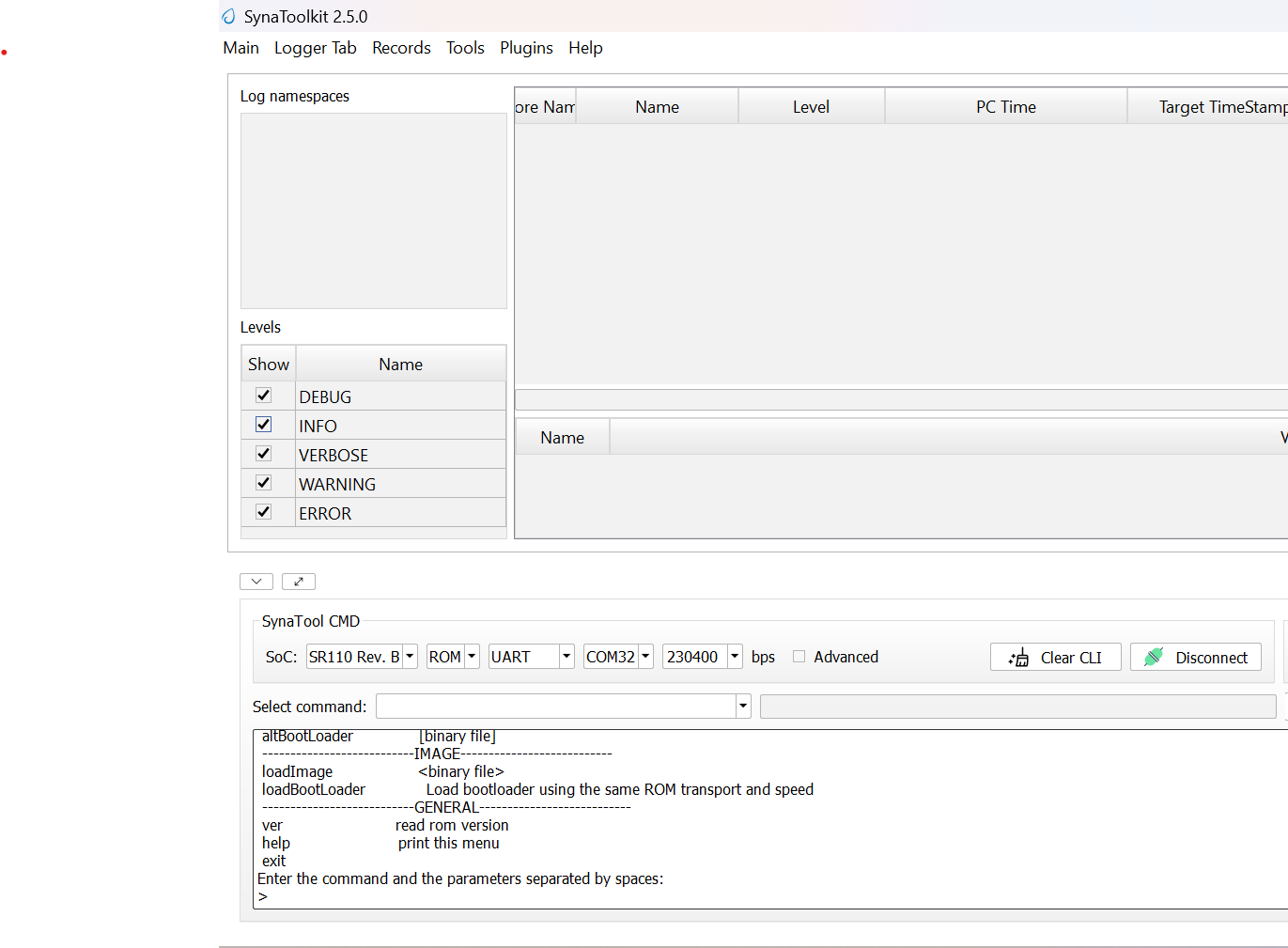1288x948 pixels.
Task: Enable the Advanced checkbox
Action: point(799,657)
